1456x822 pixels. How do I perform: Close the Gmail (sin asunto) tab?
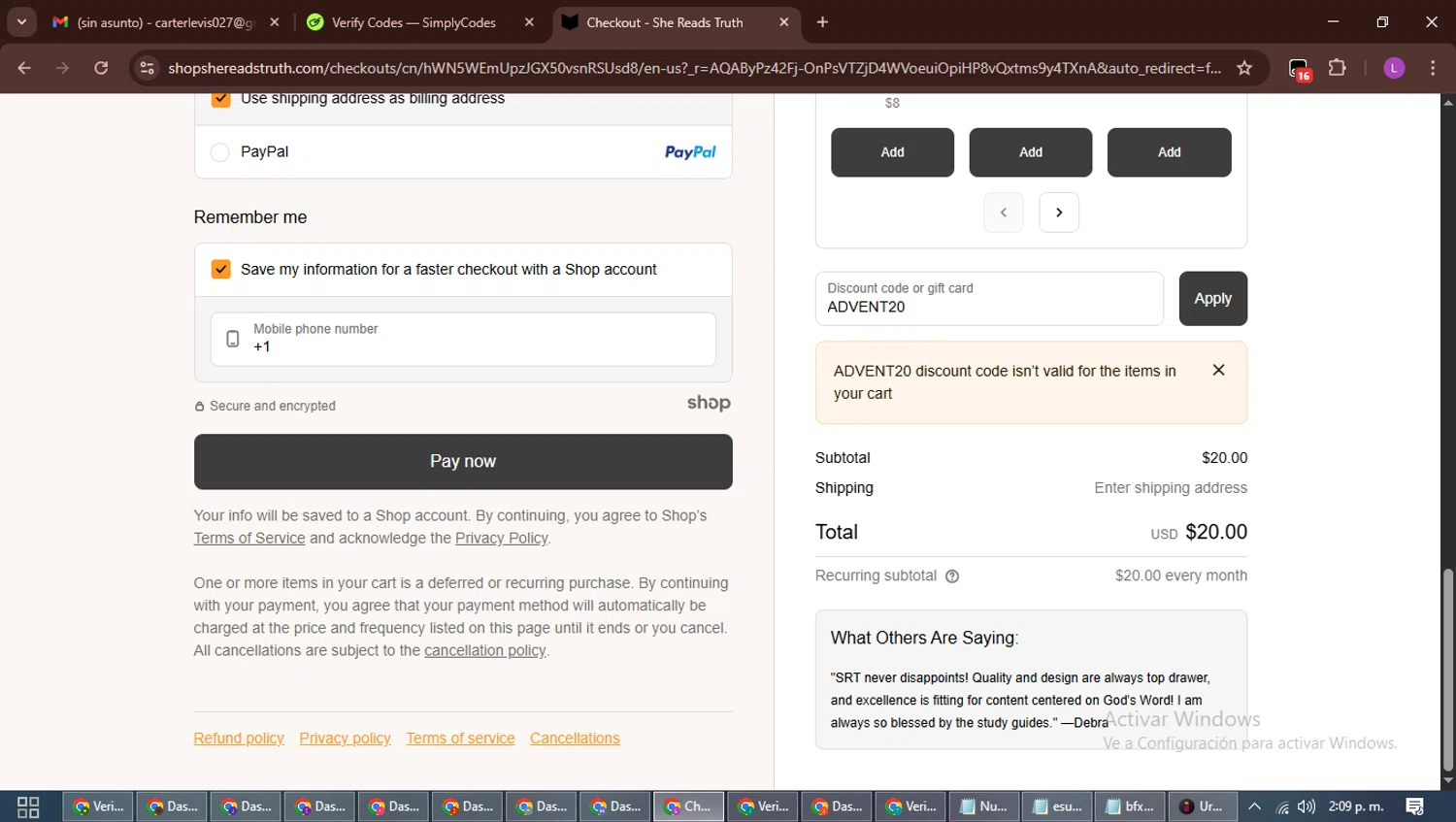point(275,22)
